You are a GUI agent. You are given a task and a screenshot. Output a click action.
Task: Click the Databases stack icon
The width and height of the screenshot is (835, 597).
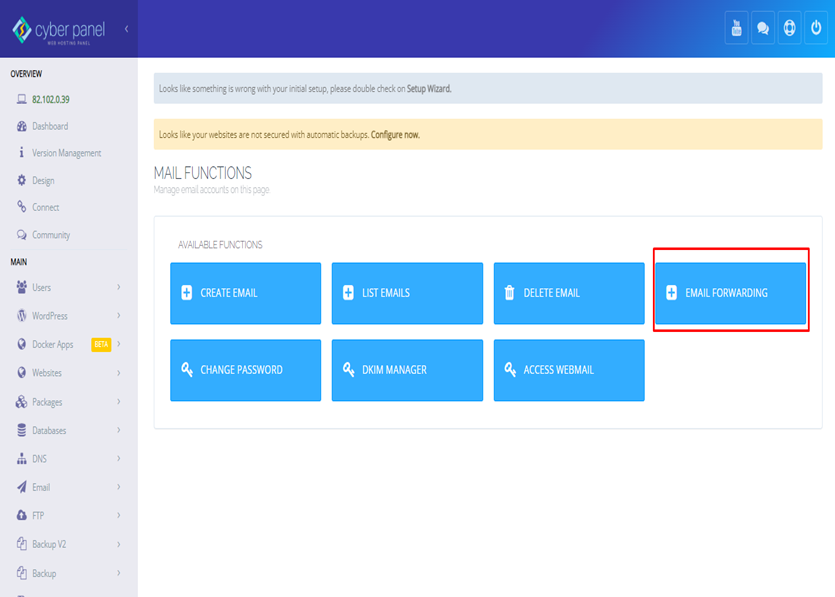click(21, 430)
